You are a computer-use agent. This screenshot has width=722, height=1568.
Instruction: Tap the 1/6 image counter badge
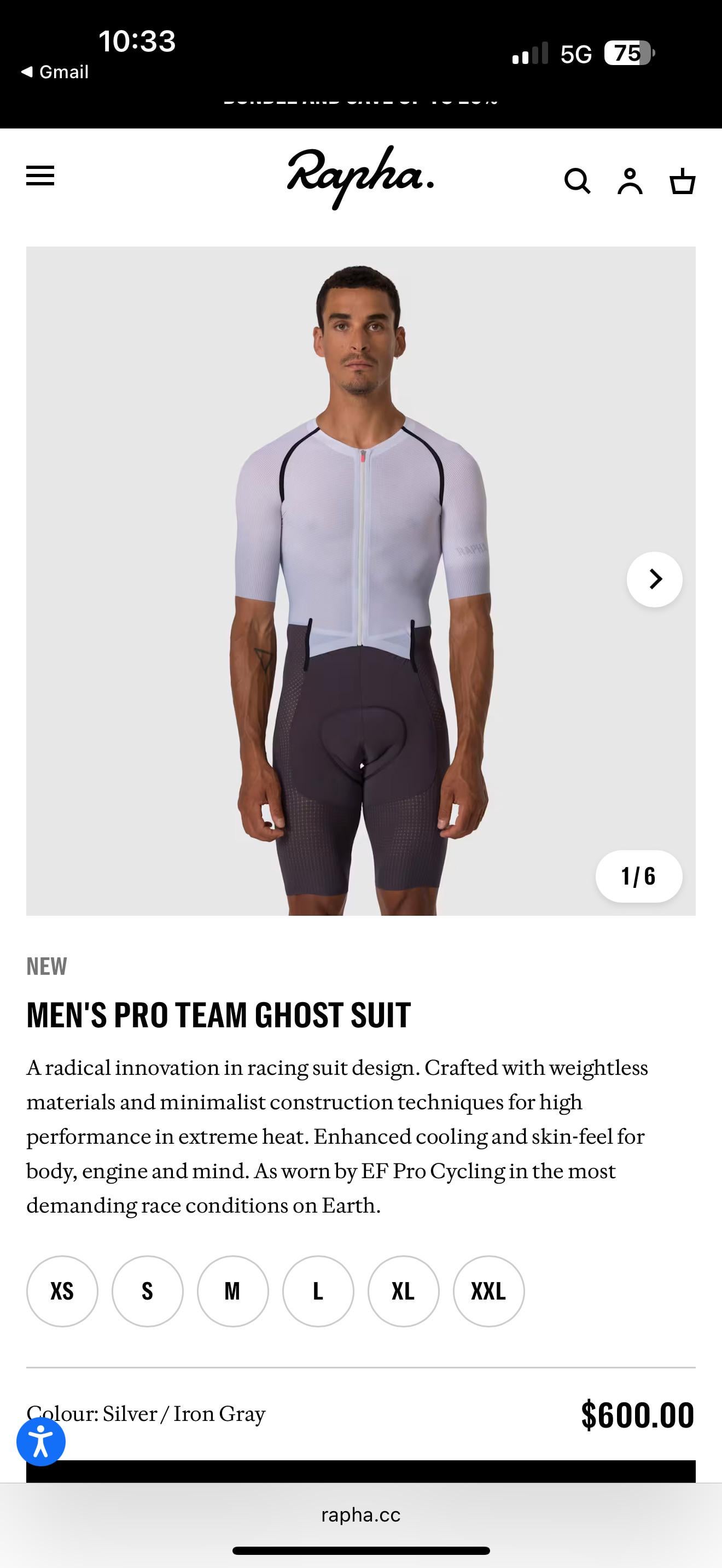639,876
